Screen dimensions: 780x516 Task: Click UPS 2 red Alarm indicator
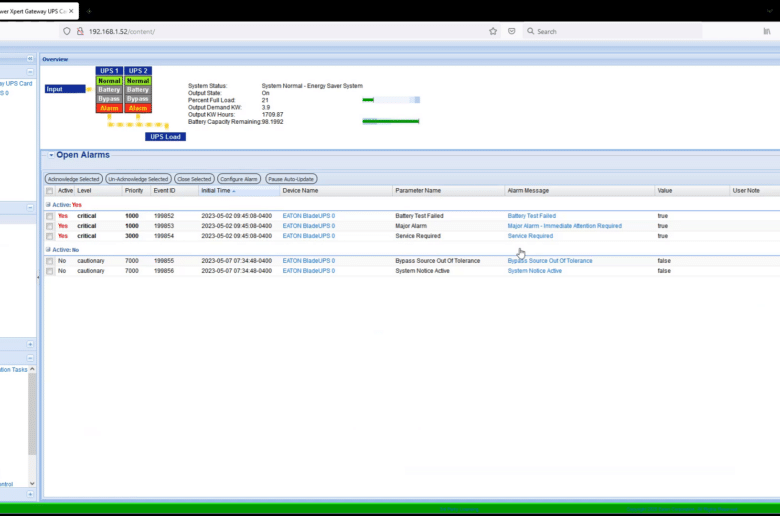click(138, 108)
